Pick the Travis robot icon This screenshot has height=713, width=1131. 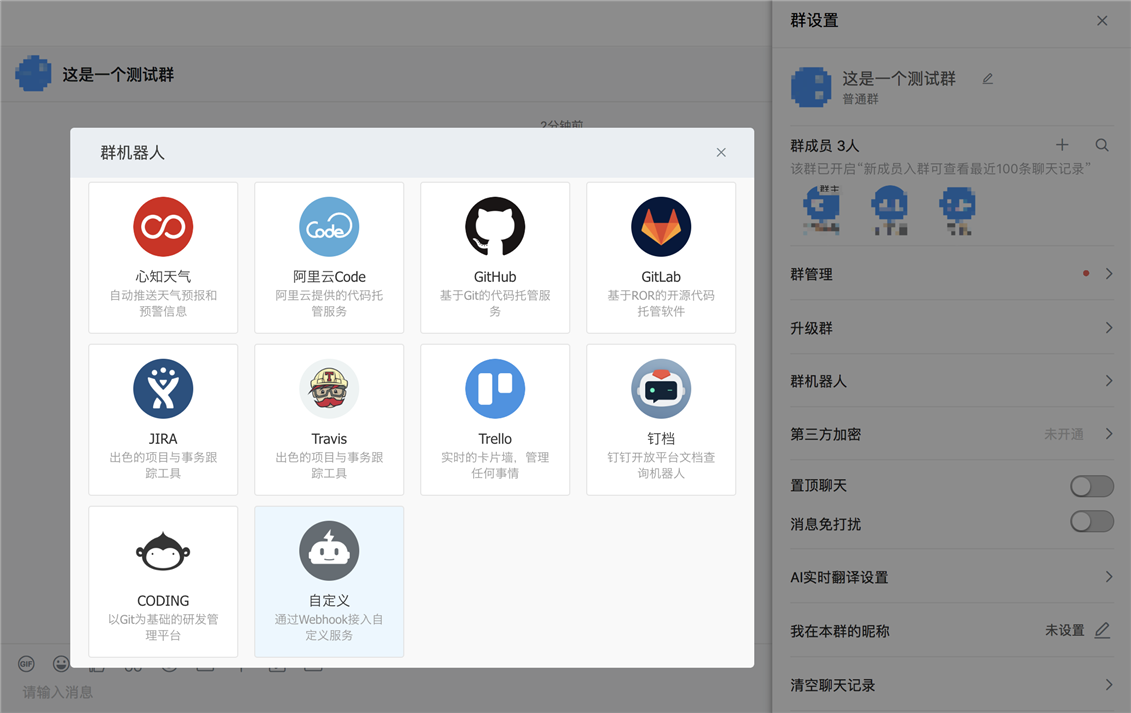pyautogui.click(x=329, y=389)
